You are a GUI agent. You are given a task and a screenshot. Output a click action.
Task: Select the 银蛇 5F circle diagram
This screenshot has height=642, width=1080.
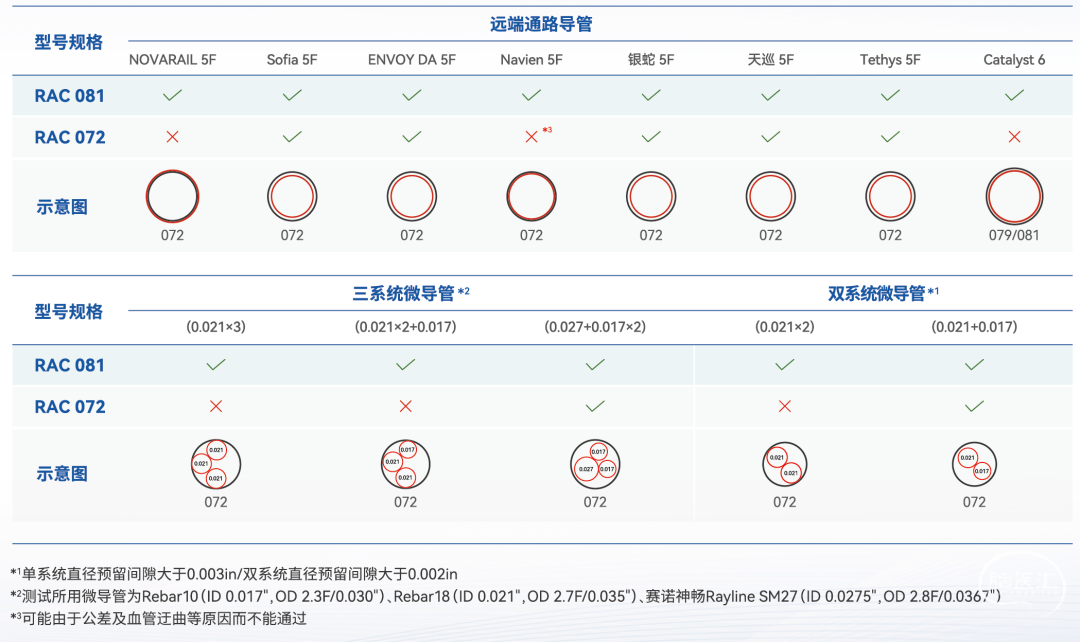651,196
